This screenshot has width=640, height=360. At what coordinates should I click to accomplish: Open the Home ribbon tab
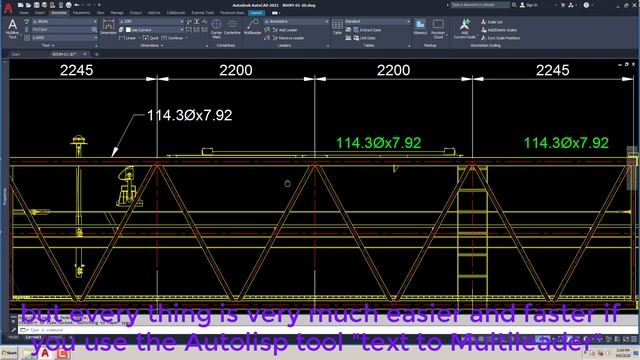(x=24, y=13)
